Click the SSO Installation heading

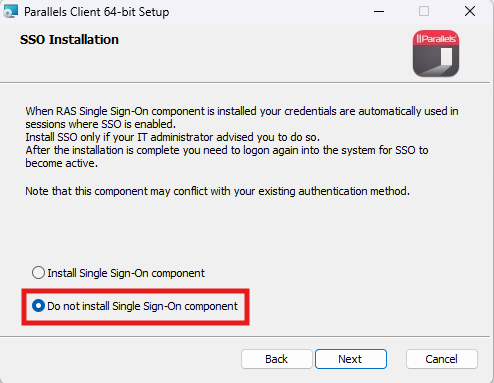(x=69, y=40)
